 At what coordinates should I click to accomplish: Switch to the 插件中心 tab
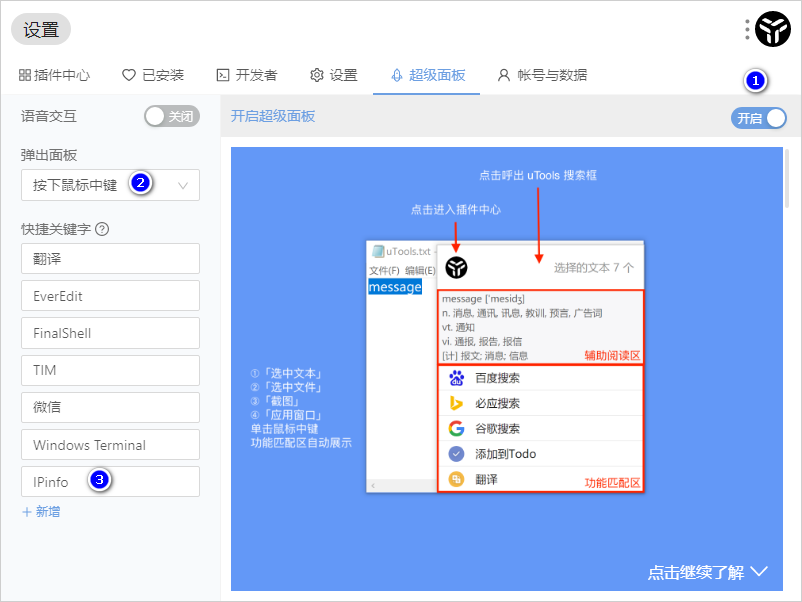pos(54,75)
